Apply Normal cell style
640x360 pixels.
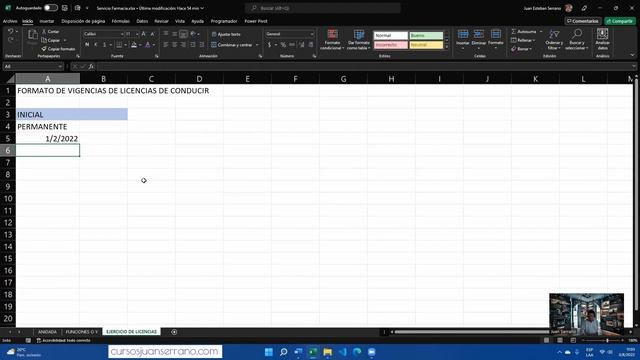point(391,36)
